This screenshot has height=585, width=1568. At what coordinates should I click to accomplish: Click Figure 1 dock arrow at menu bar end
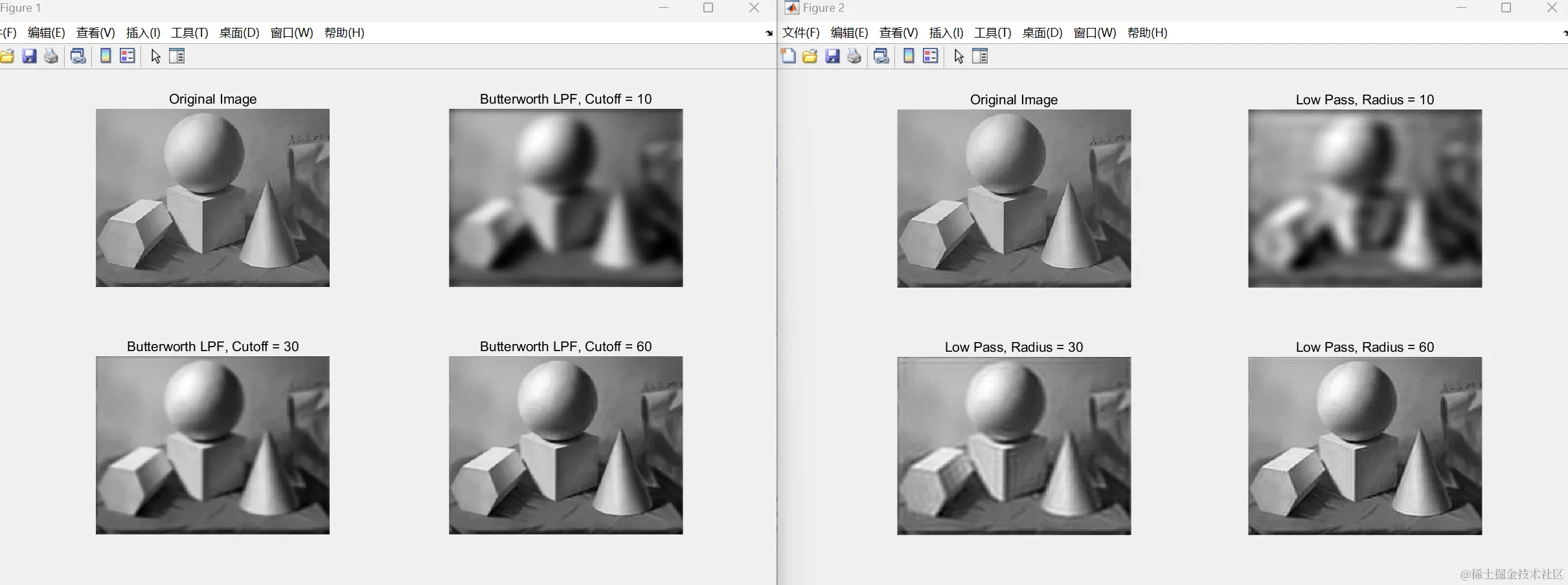point(769,33)
